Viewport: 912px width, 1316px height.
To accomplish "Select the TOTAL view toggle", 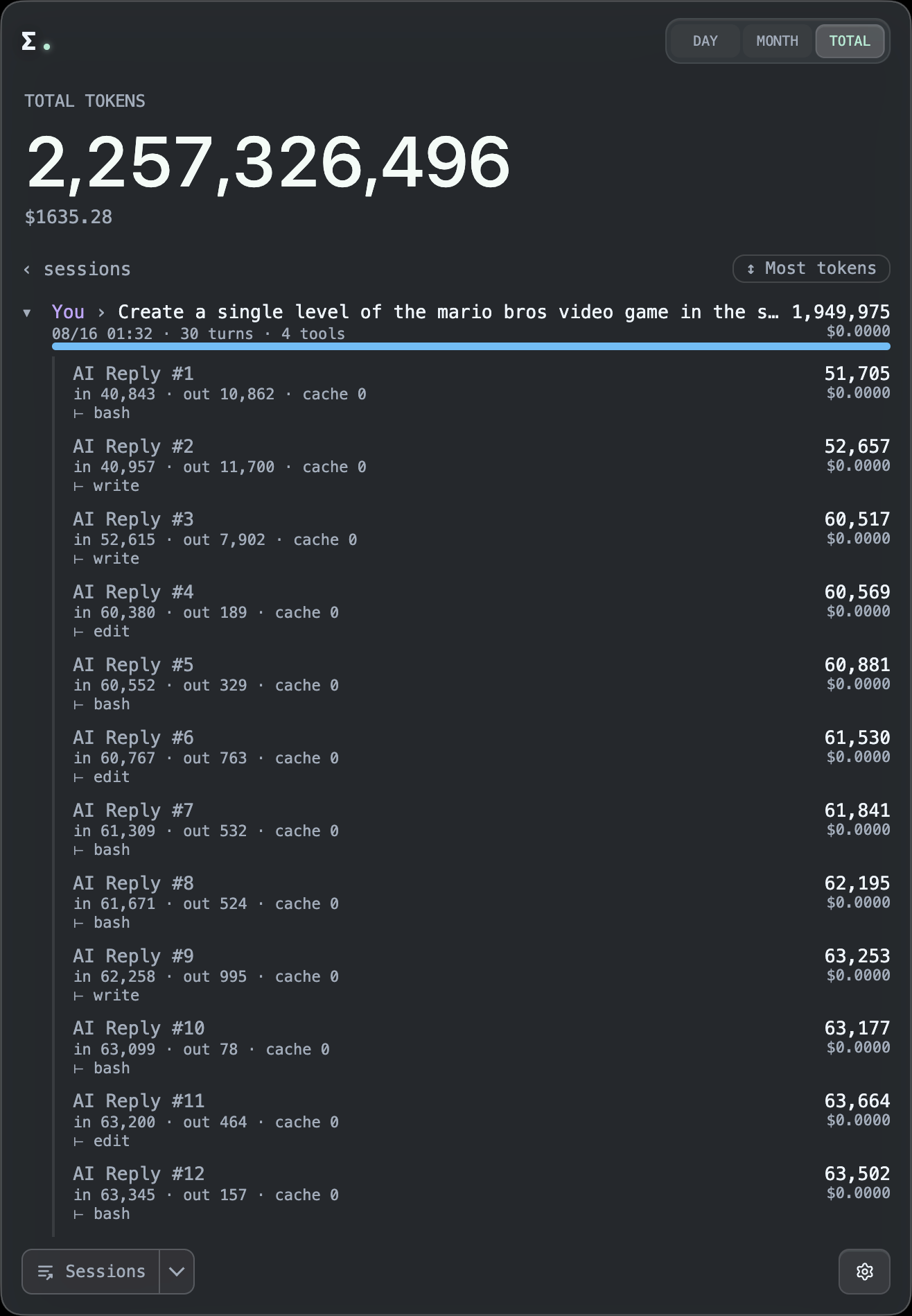I will click(x=850, y=41).
